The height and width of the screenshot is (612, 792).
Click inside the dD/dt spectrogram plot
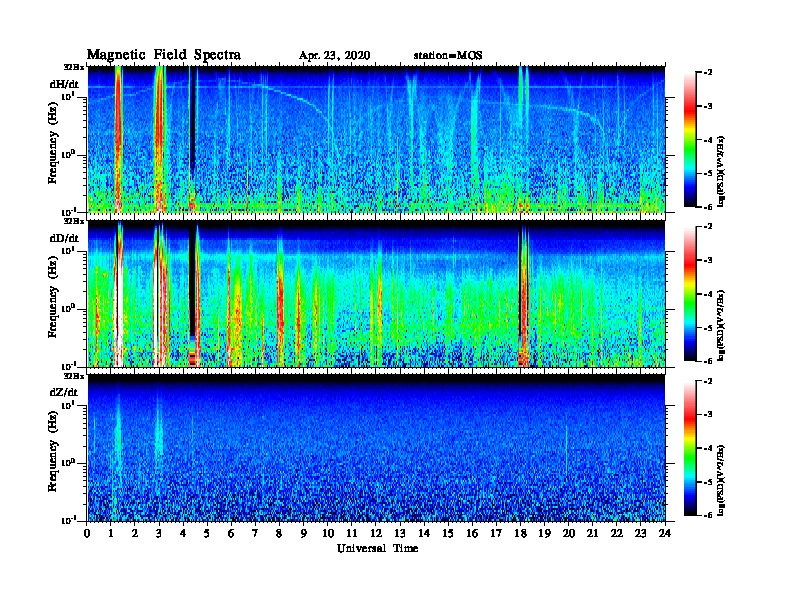tap(376, 294)
